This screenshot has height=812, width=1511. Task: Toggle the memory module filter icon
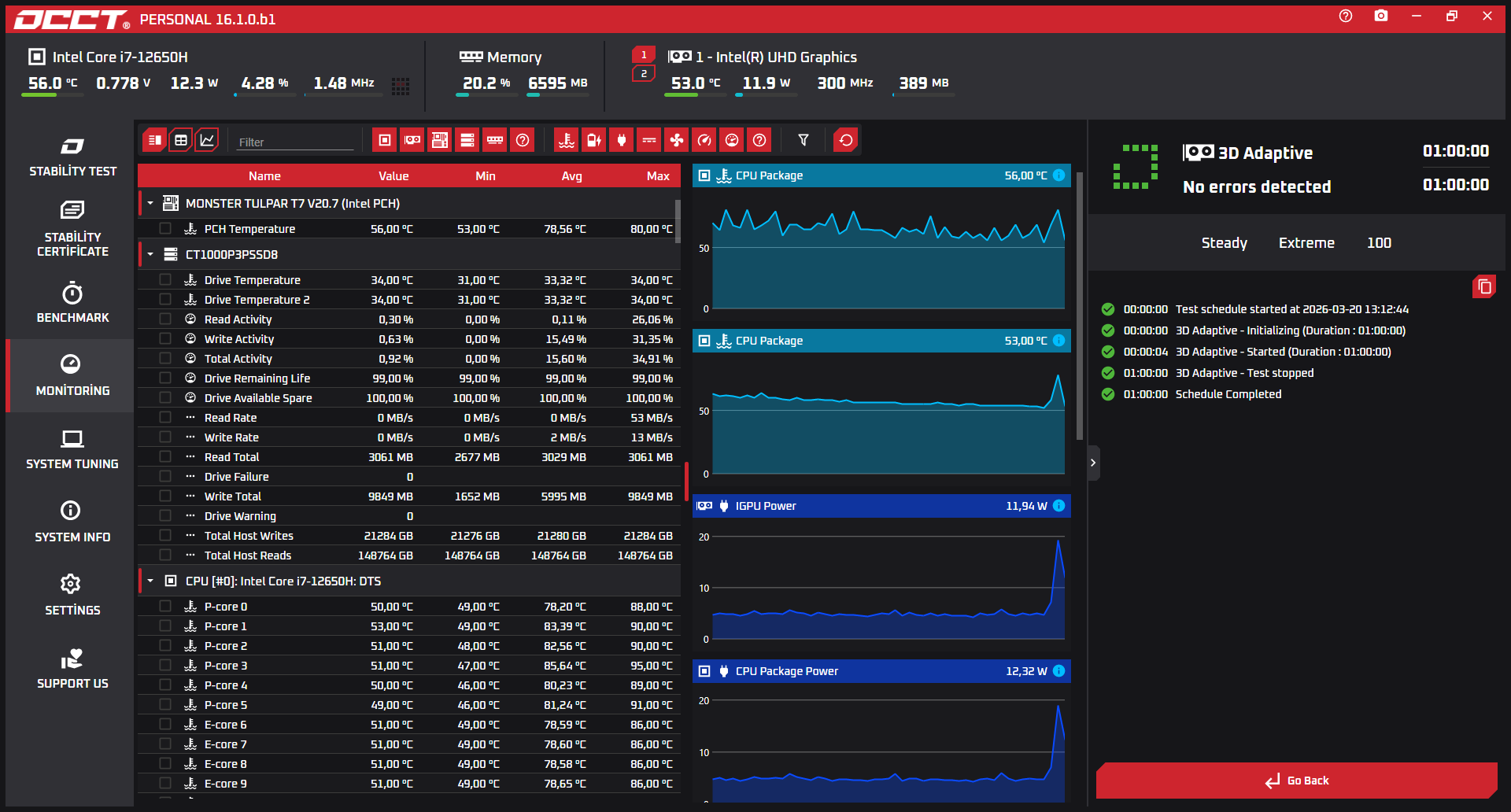click(495, 140)
